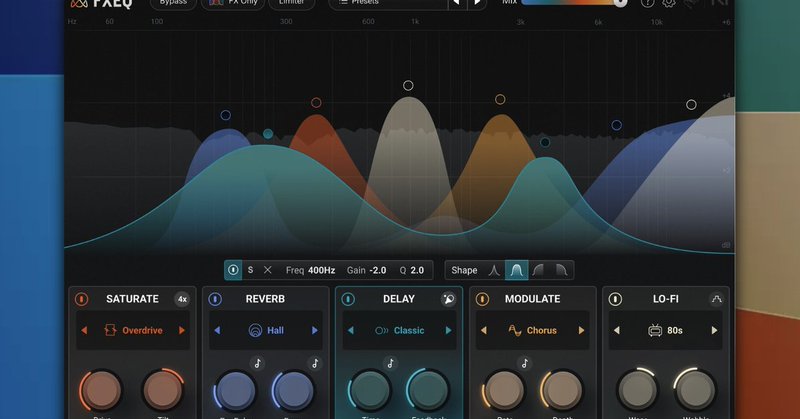Click Lo-Fi's left grey knob
800x419 pixels.
tap(637, 390)
